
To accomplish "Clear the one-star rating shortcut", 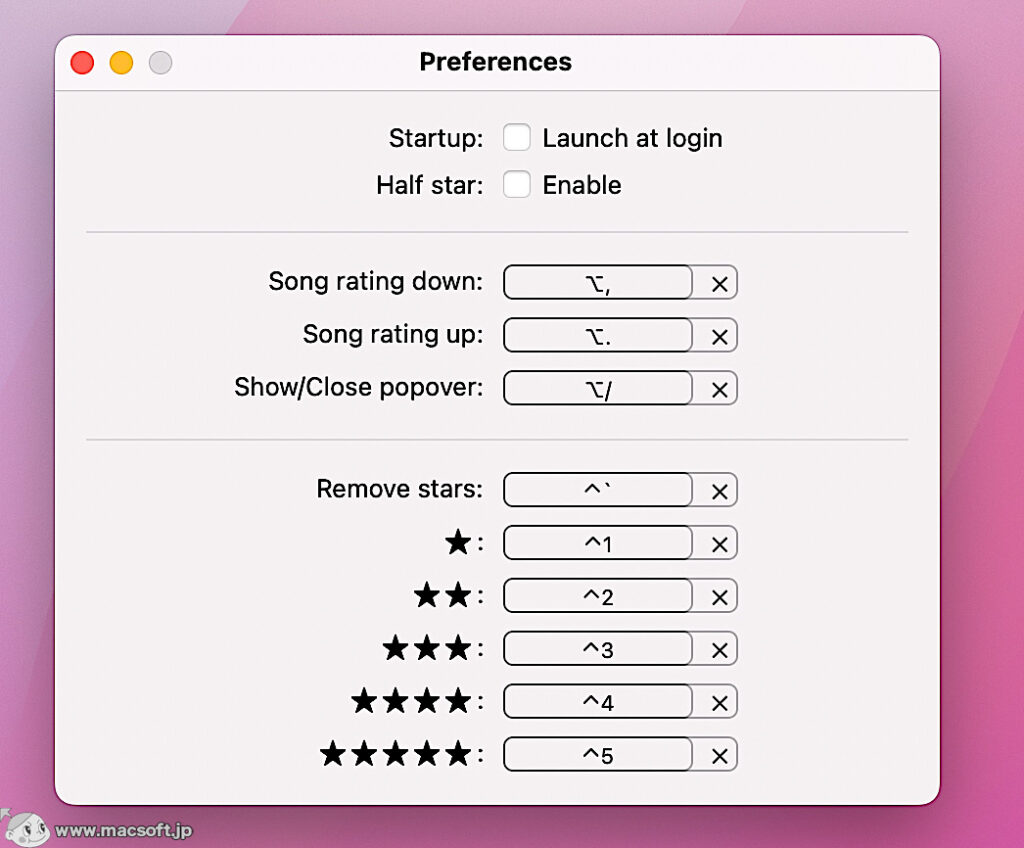I will tap(718, 543).
